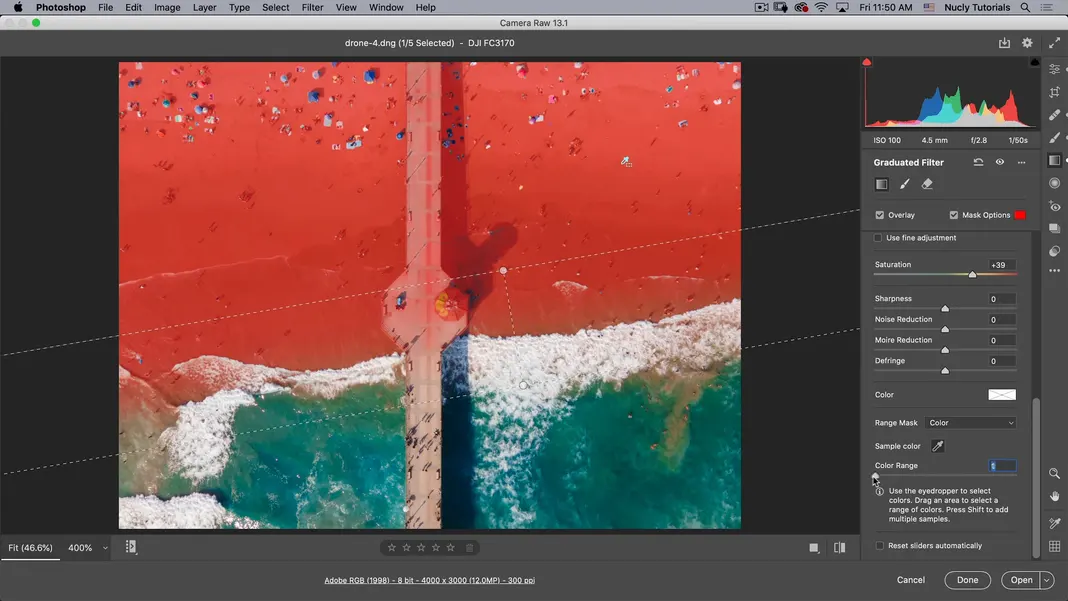The image size is (1068, 601).
Task: Open the zoom level 400% dropdown arrow
Action: (105, 548)
